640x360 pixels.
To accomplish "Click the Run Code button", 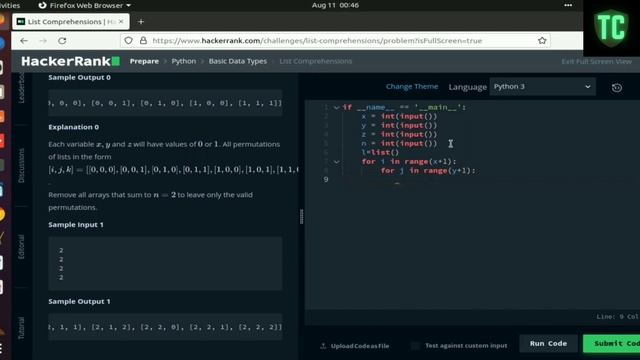I will click(548, 344).
